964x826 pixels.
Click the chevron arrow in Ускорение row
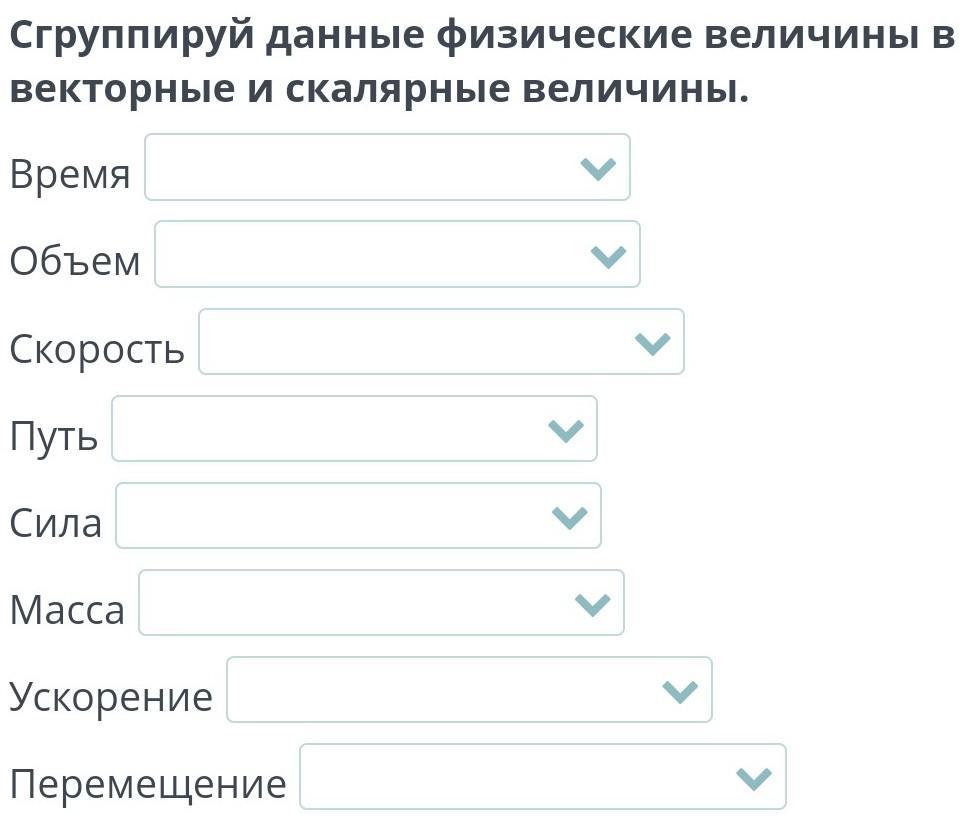click(x=680, y=691)
